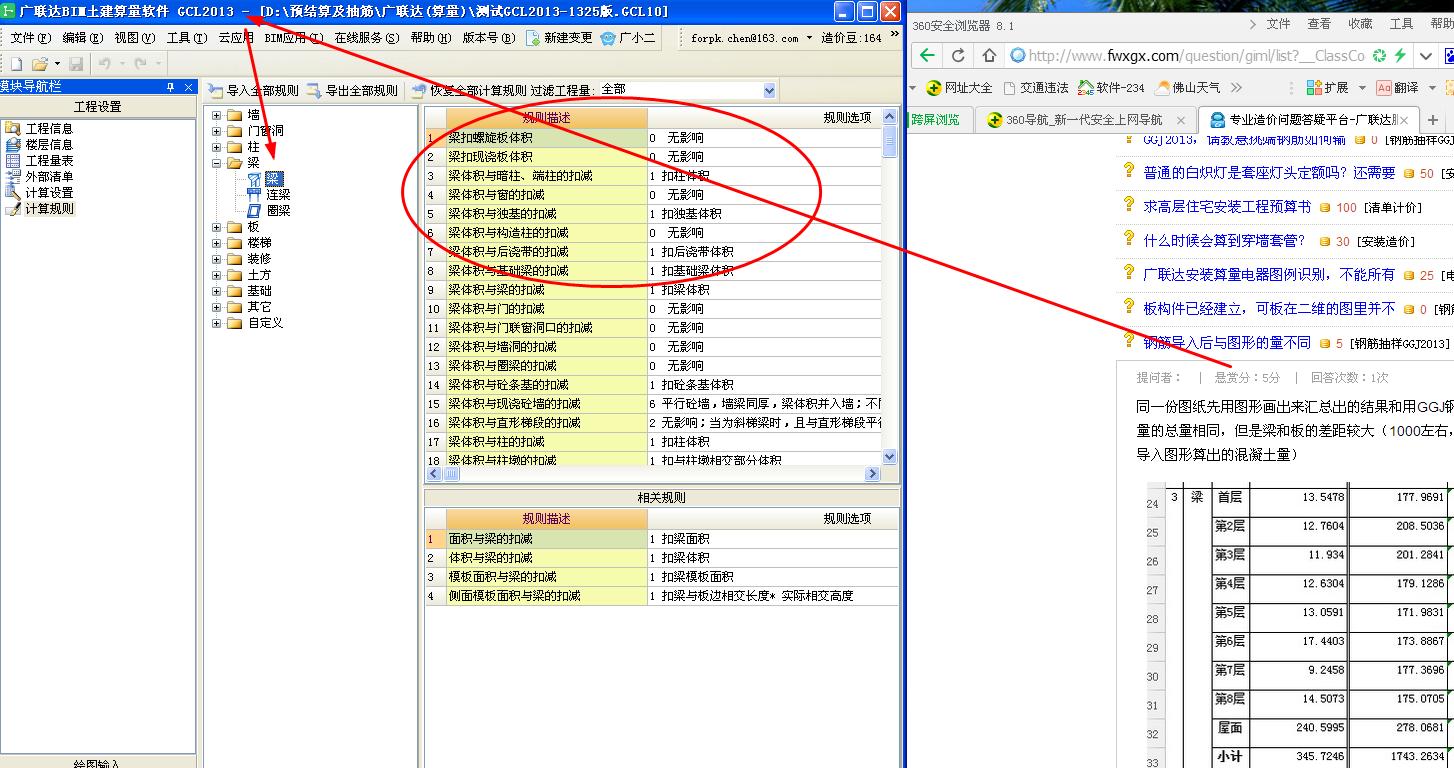Pin the 模块导航栏 panel with pushpin icon
This screenshot has height=768, width=1454.
tap(171, 87)
